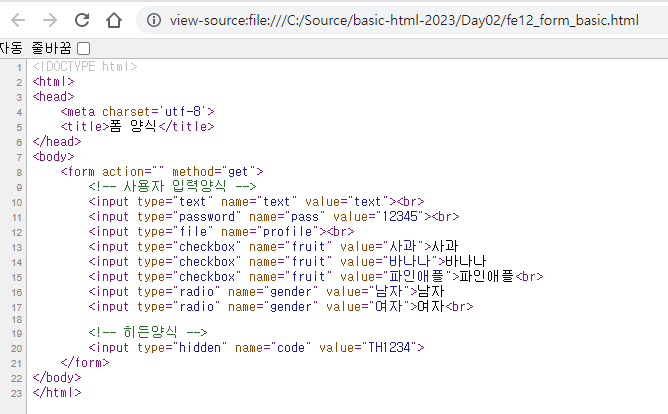Select the <!DOCTYPE html> line
This screenshot has height=414, width=668.
coord(85,66)
